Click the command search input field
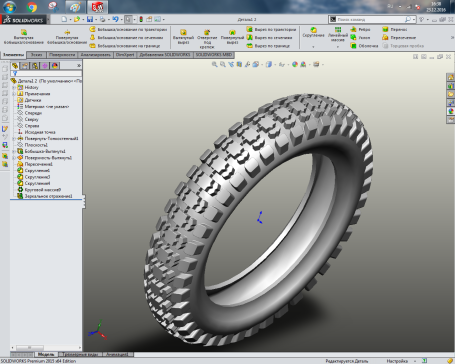 click(370, 20)
